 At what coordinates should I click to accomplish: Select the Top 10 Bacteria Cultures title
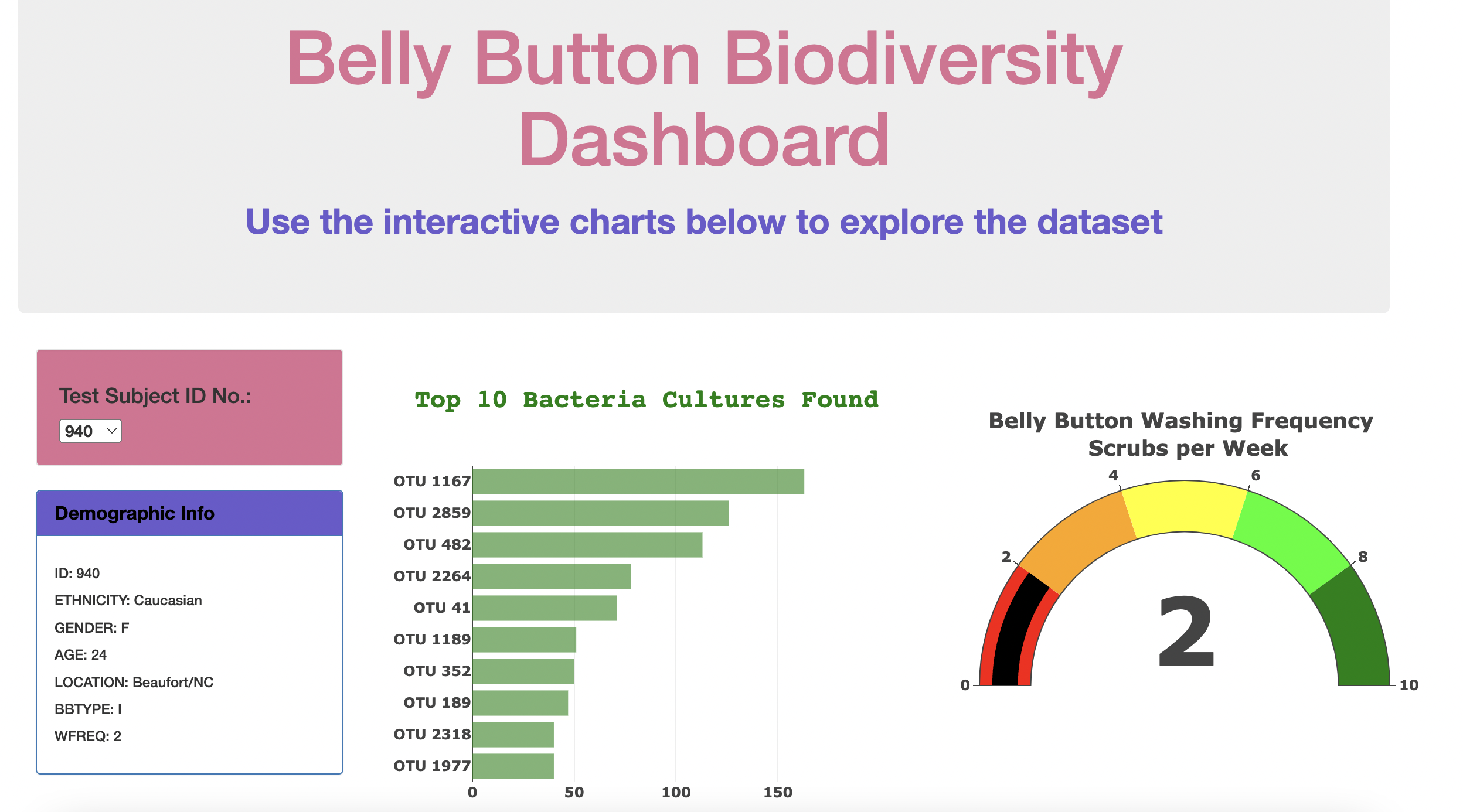point(646,399)
